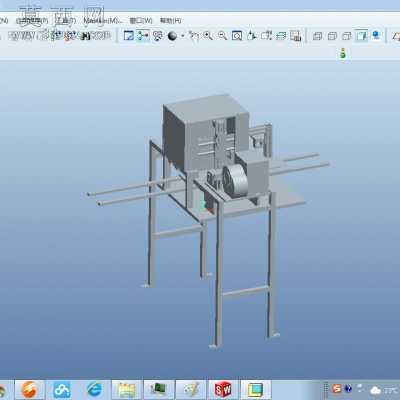Open the dropdown arrow beside appearance sphere
Screen dimensions: 400x400
[x=183, y=36]
